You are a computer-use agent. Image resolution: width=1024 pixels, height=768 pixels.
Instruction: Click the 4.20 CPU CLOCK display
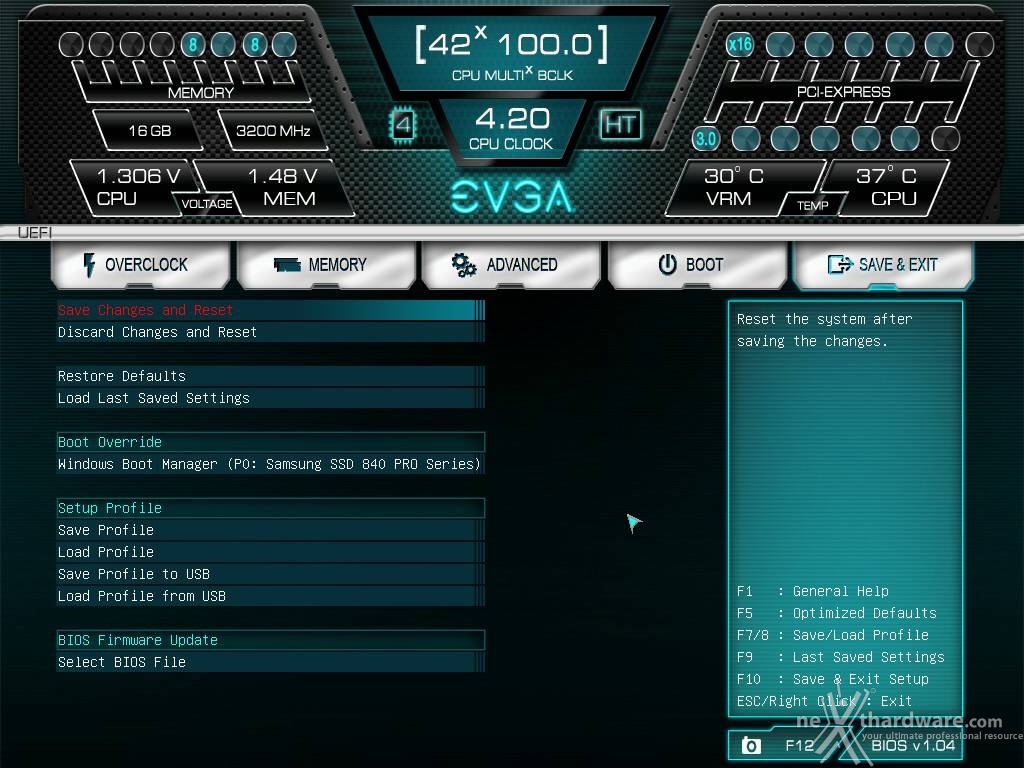(x=512, y=129)
